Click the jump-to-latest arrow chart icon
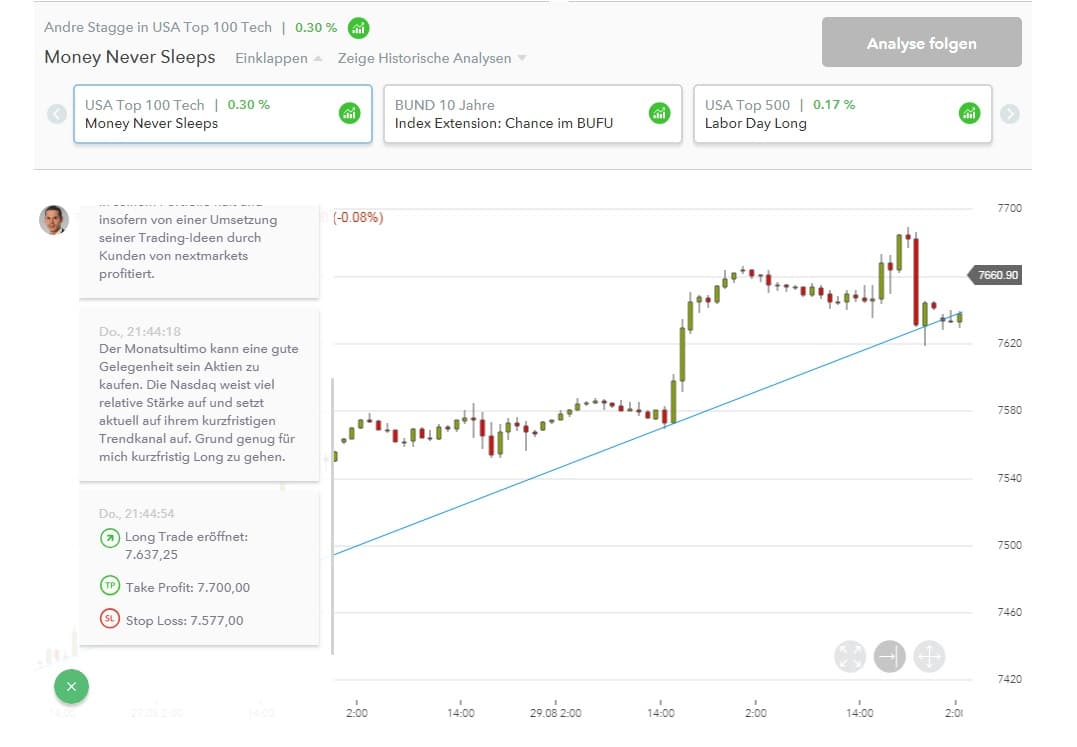The height and width of the screenshot is (747, 1077). point(889,656)
